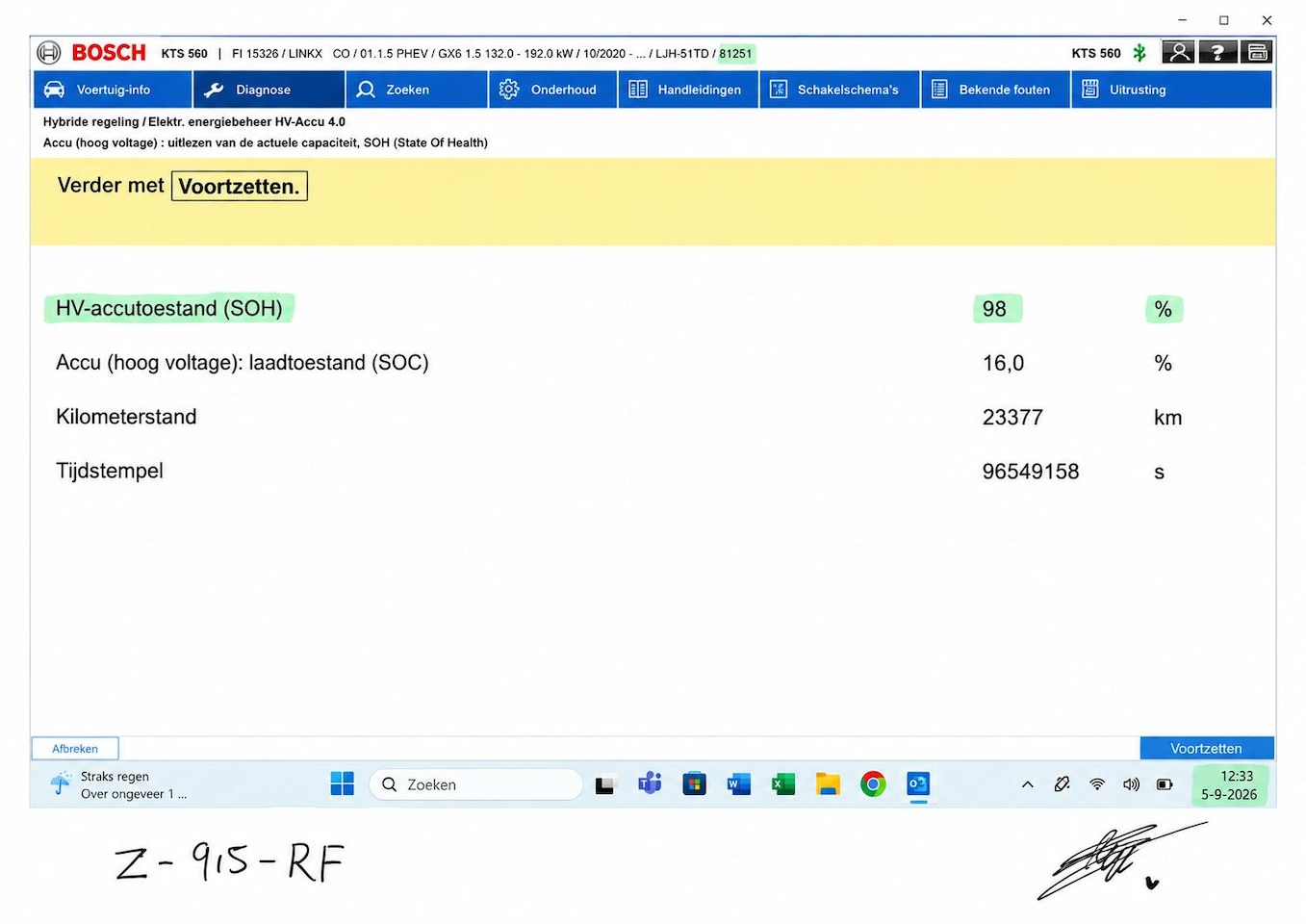Image resolution: width=1306 pixels, height=924 pixels.
Task: Open the Zoeken tab
Action: coord(417,90)
